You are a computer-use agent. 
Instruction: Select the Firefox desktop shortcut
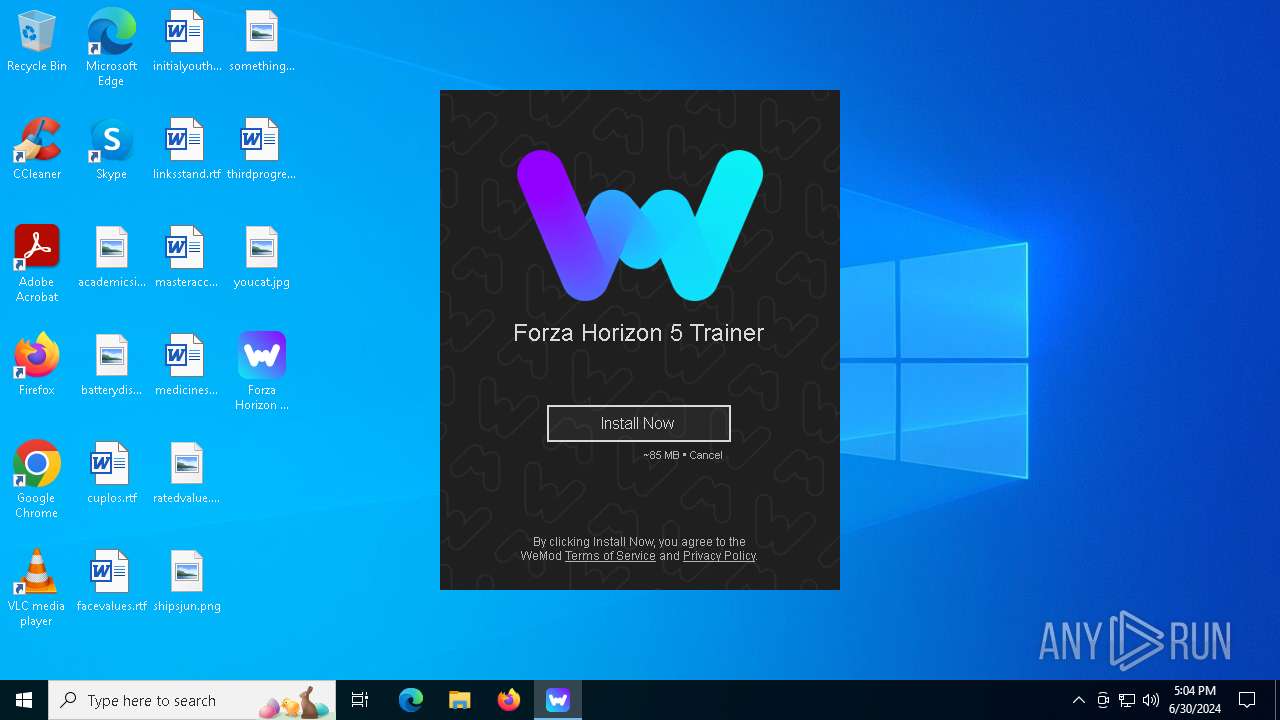point(37,366)
